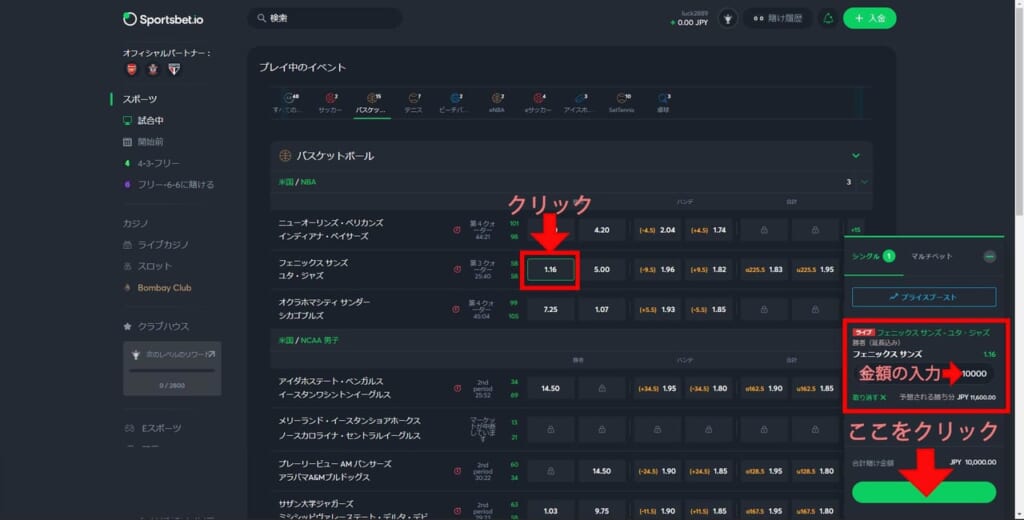Click live clock icon for ニューオーリンズ・ペリカンズ match
This screenshot has width=1024, height=520.
point(456,230)
